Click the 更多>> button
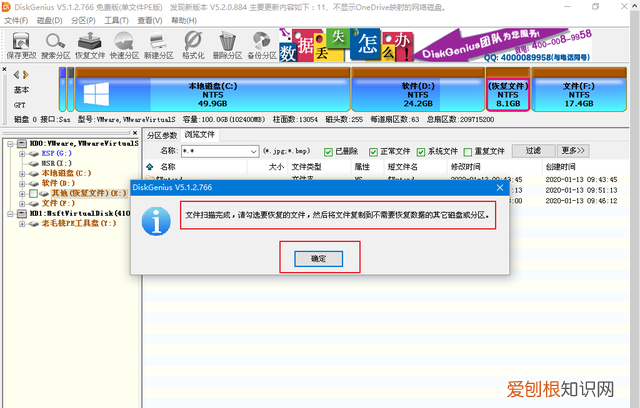 click(x=573, y=151)
